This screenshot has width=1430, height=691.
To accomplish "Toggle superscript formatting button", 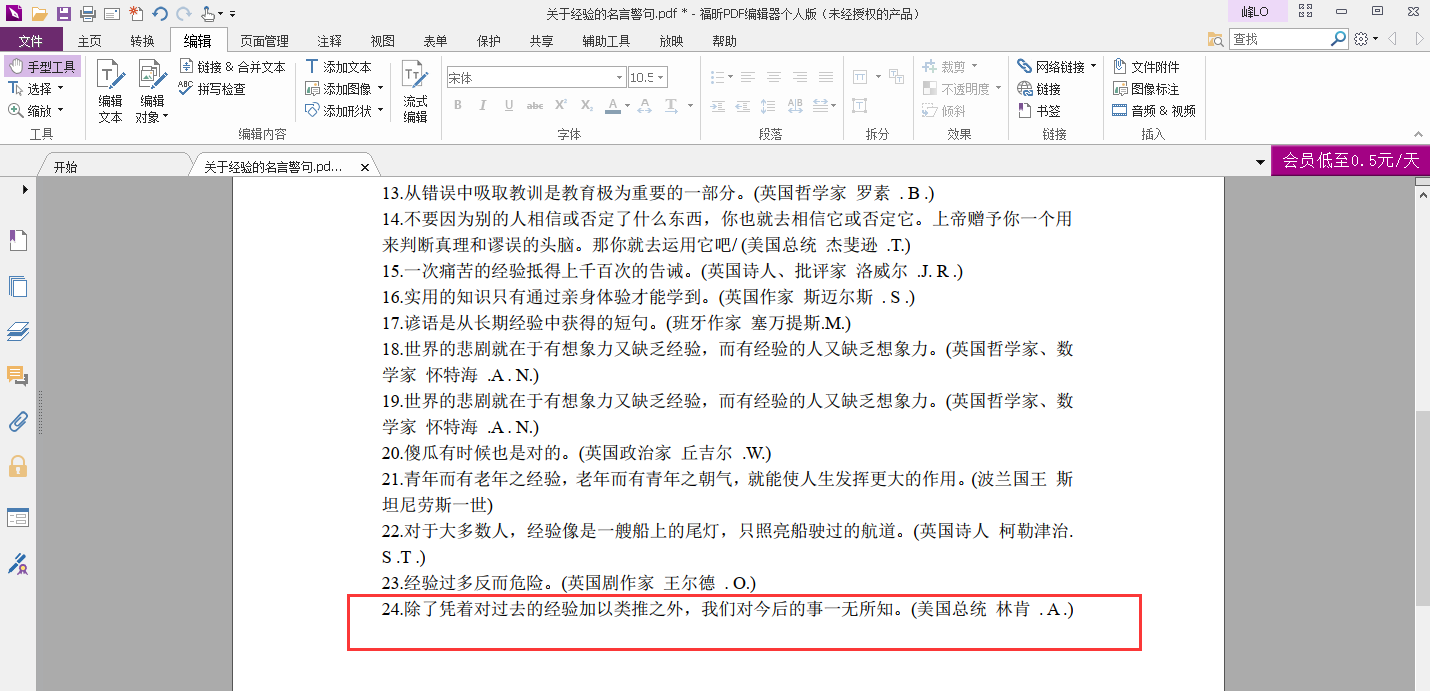I will click(x=561, y=105).
